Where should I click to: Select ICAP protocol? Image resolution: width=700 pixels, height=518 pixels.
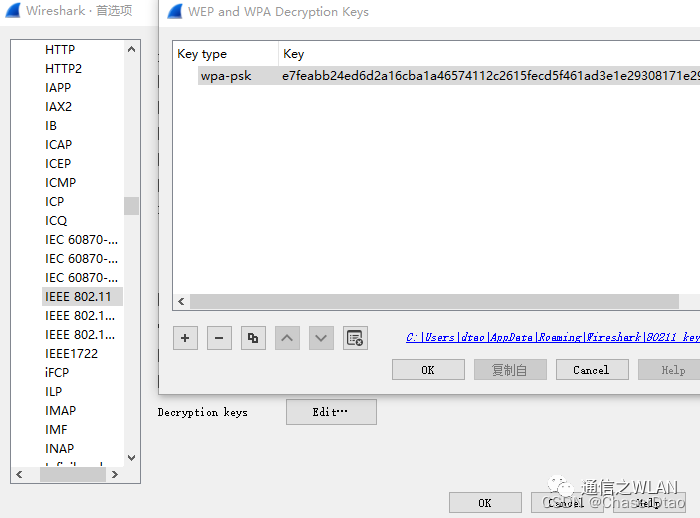58,145
